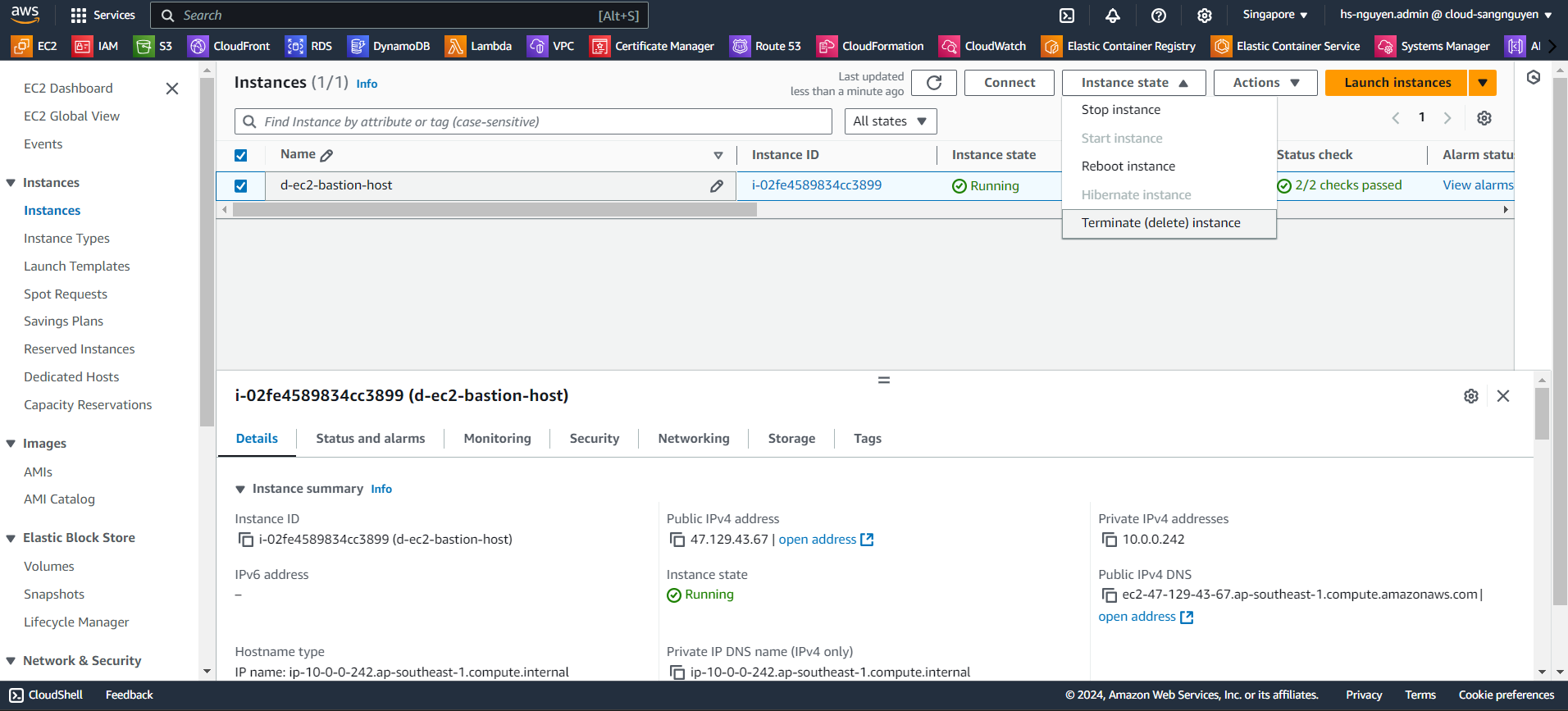Open the Lambda service shortcut

pyautogui.click(x=478, y=47)
